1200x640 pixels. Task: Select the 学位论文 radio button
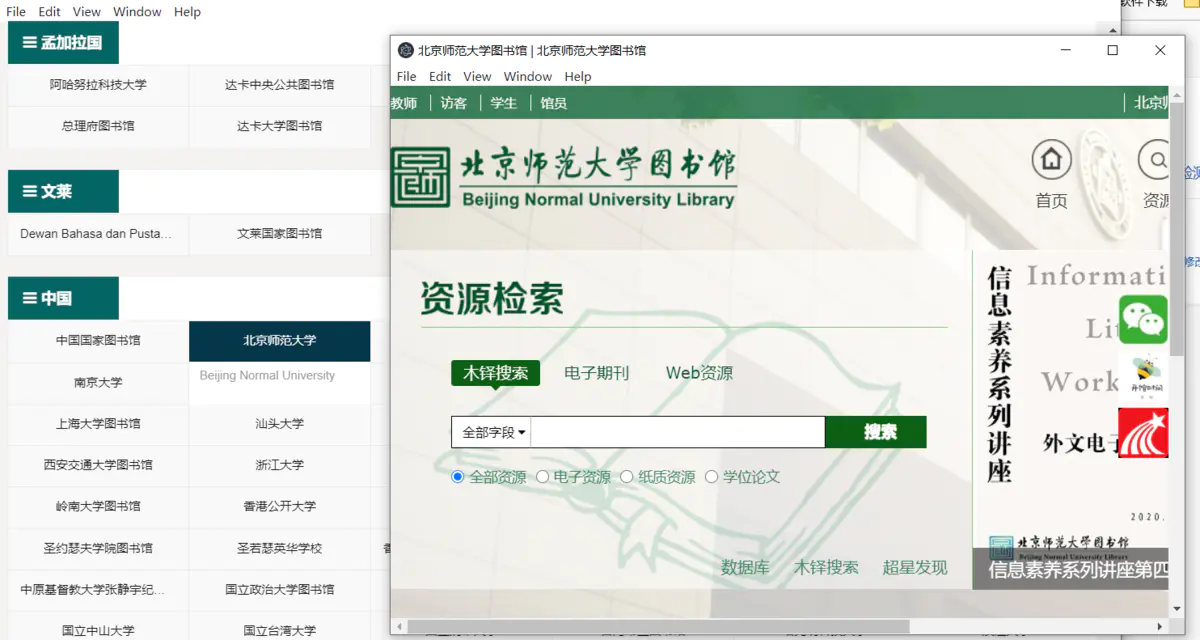(712, 477)
